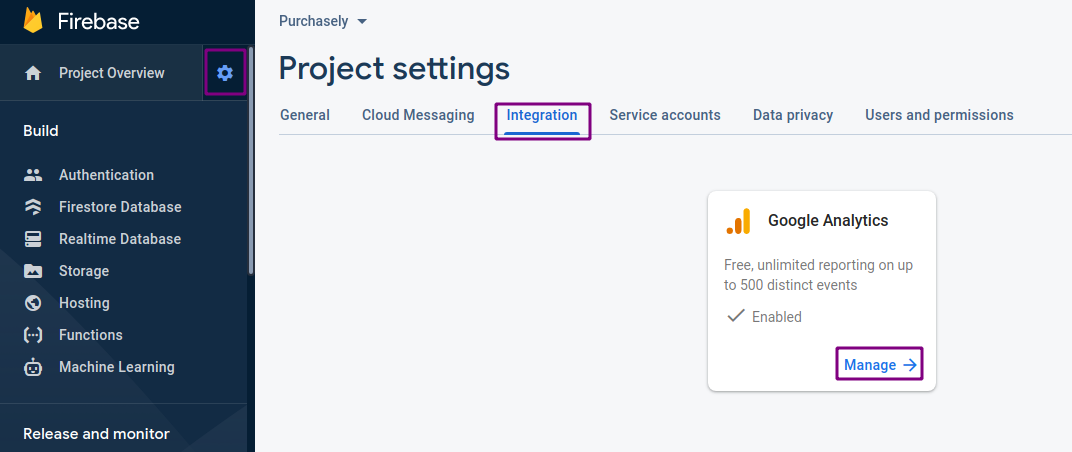
Task: Click the Manage link for Google Analytics
Action: (880, 365)
